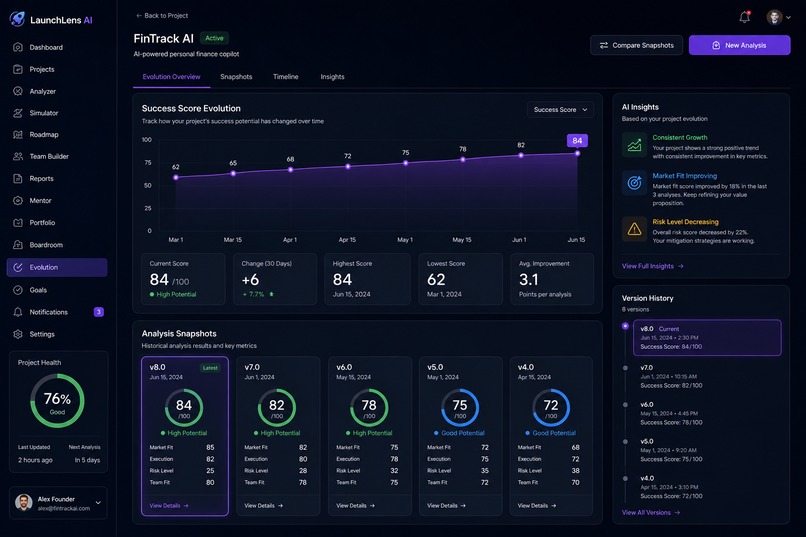This screenshot has height=537, width=806.
Task: Switch to the Evolution Overview tab
Action: pos(171,77)
